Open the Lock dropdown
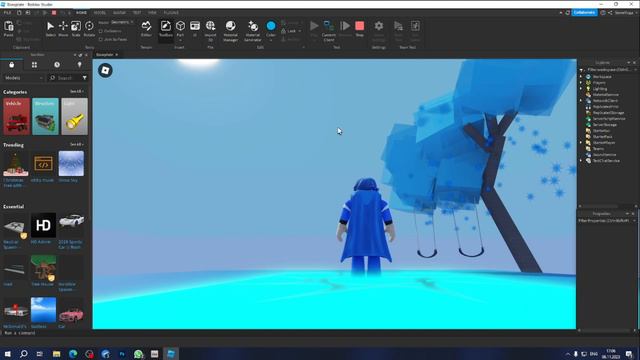This screenshot has height=360, width=640. 291,31
